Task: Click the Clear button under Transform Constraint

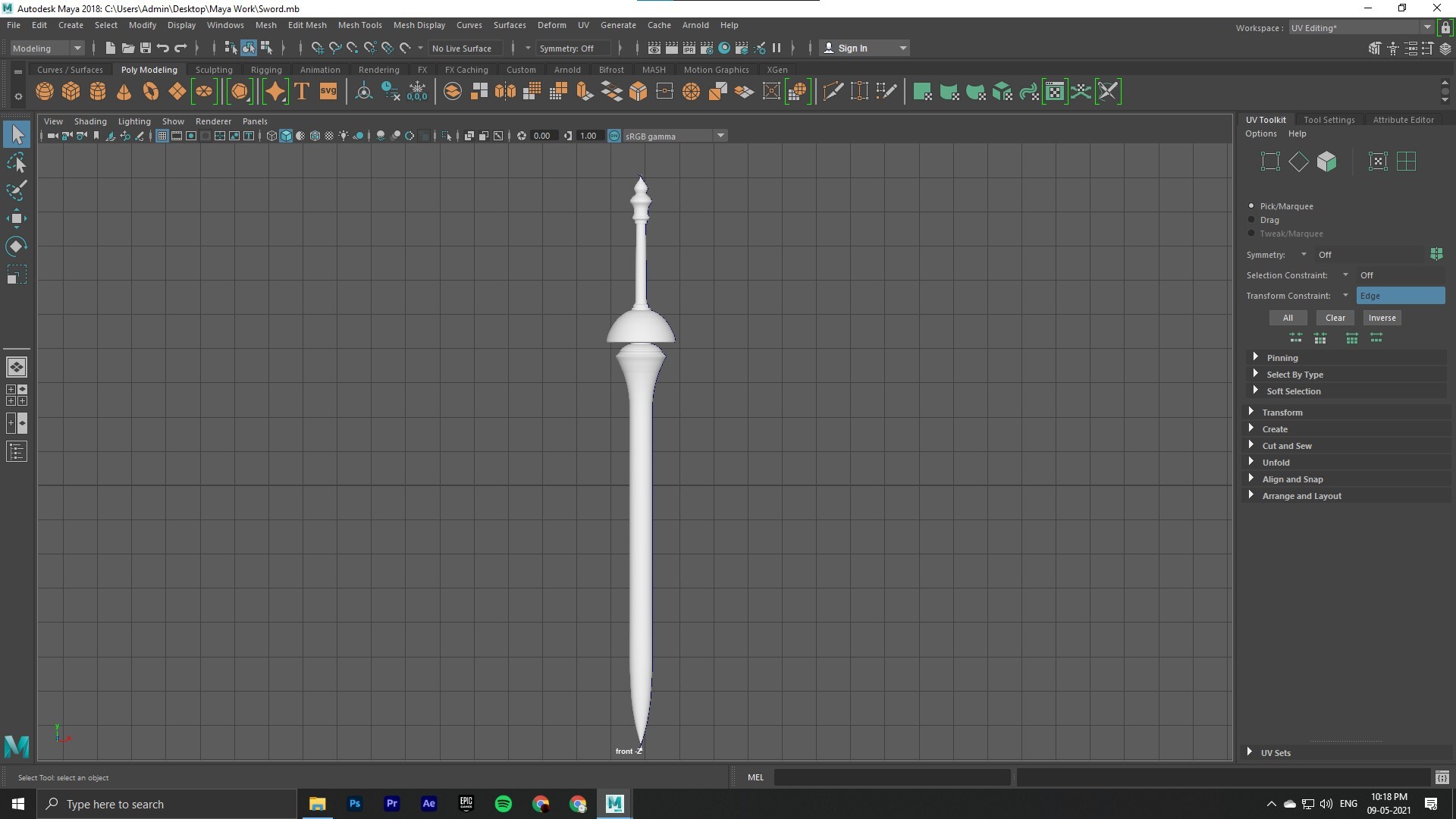Action: (x=1335, y=317)
